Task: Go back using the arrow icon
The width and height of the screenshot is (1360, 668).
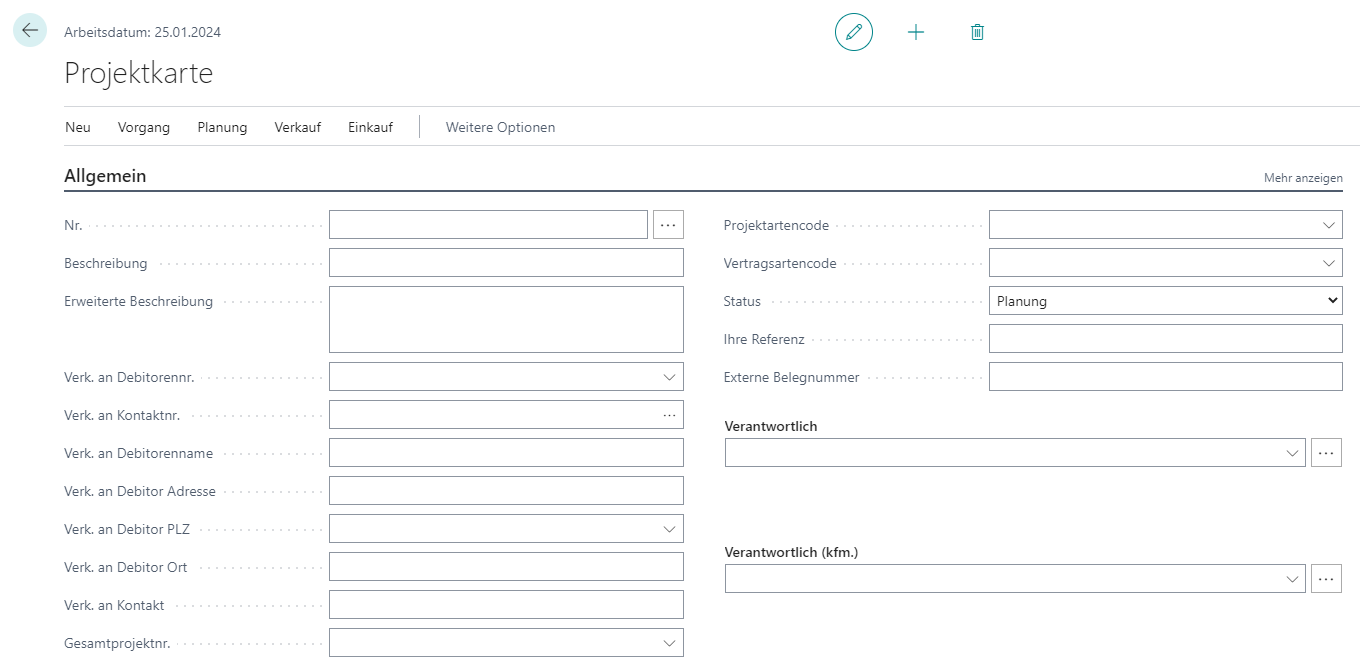Action: click(30, 30)
